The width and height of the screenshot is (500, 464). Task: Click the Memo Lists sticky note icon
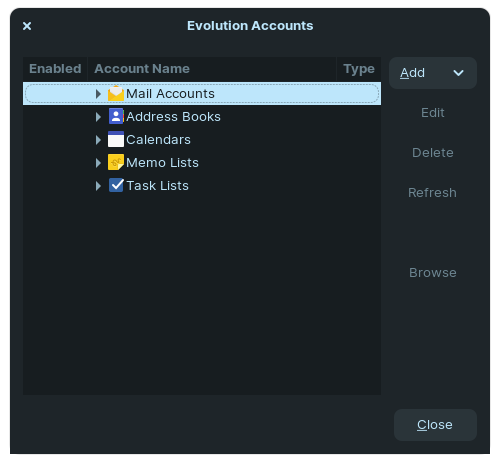click(116, 163)
